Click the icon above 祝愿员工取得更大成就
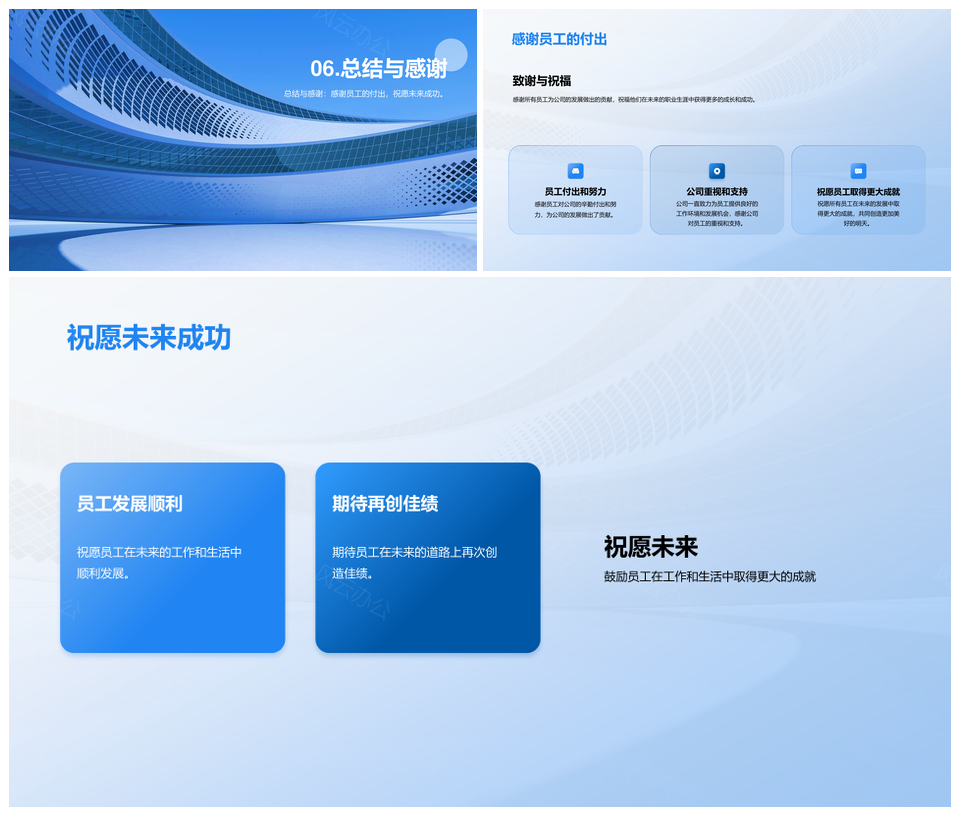This screenshot has width=960, height=816. tap(858, 171)
